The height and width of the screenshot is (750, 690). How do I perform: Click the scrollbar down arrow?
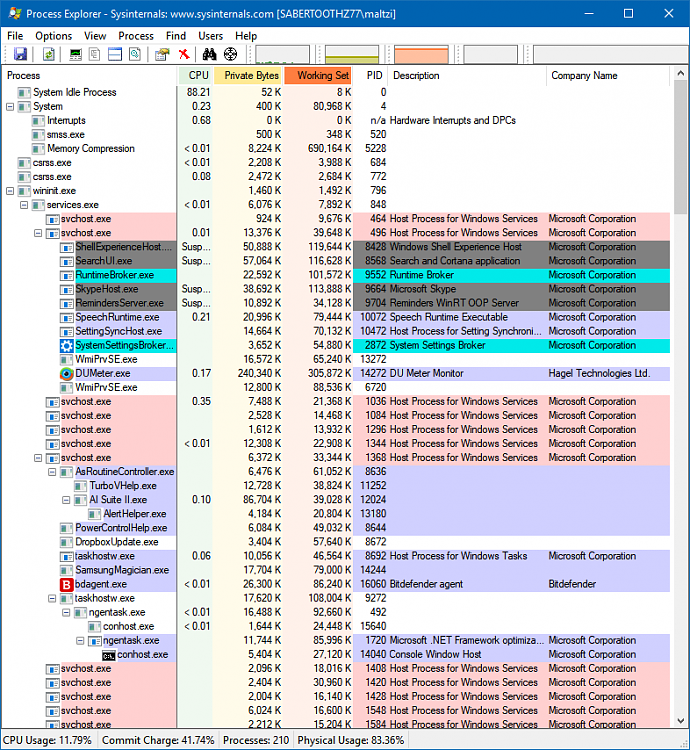point(680,721)
